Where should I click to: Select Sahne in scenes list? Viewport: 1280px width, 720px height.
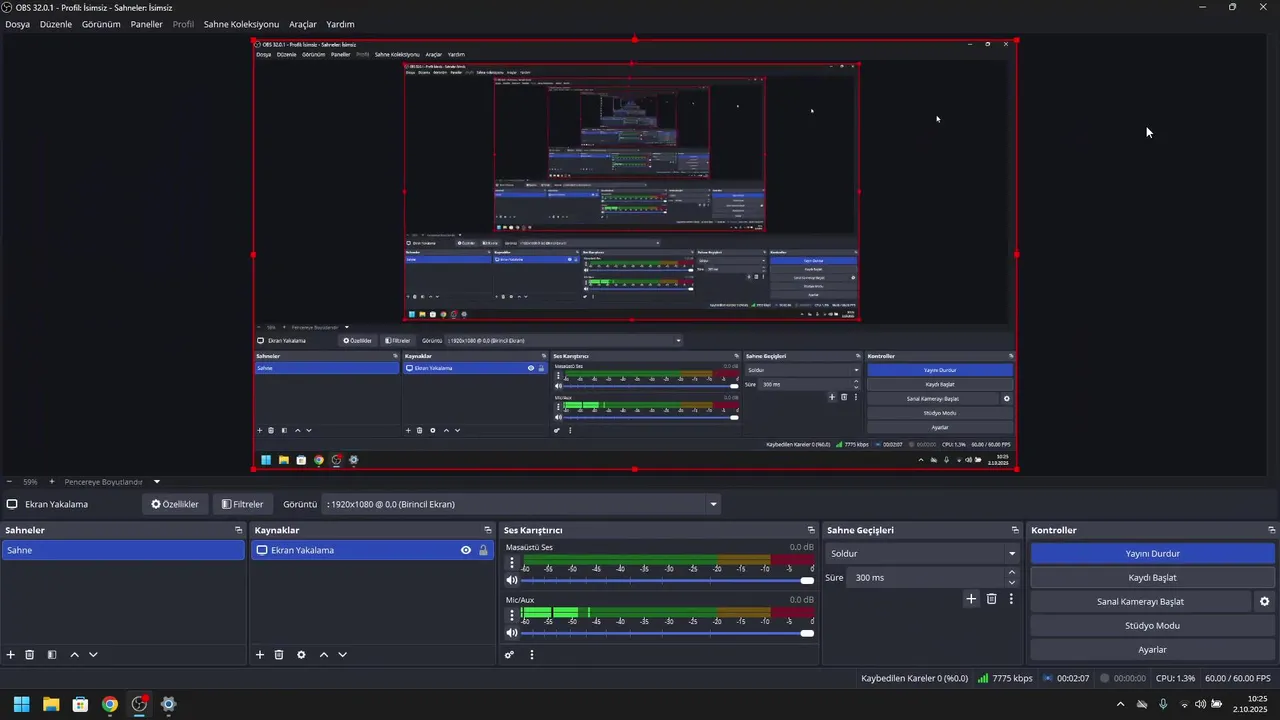point(123,550)
